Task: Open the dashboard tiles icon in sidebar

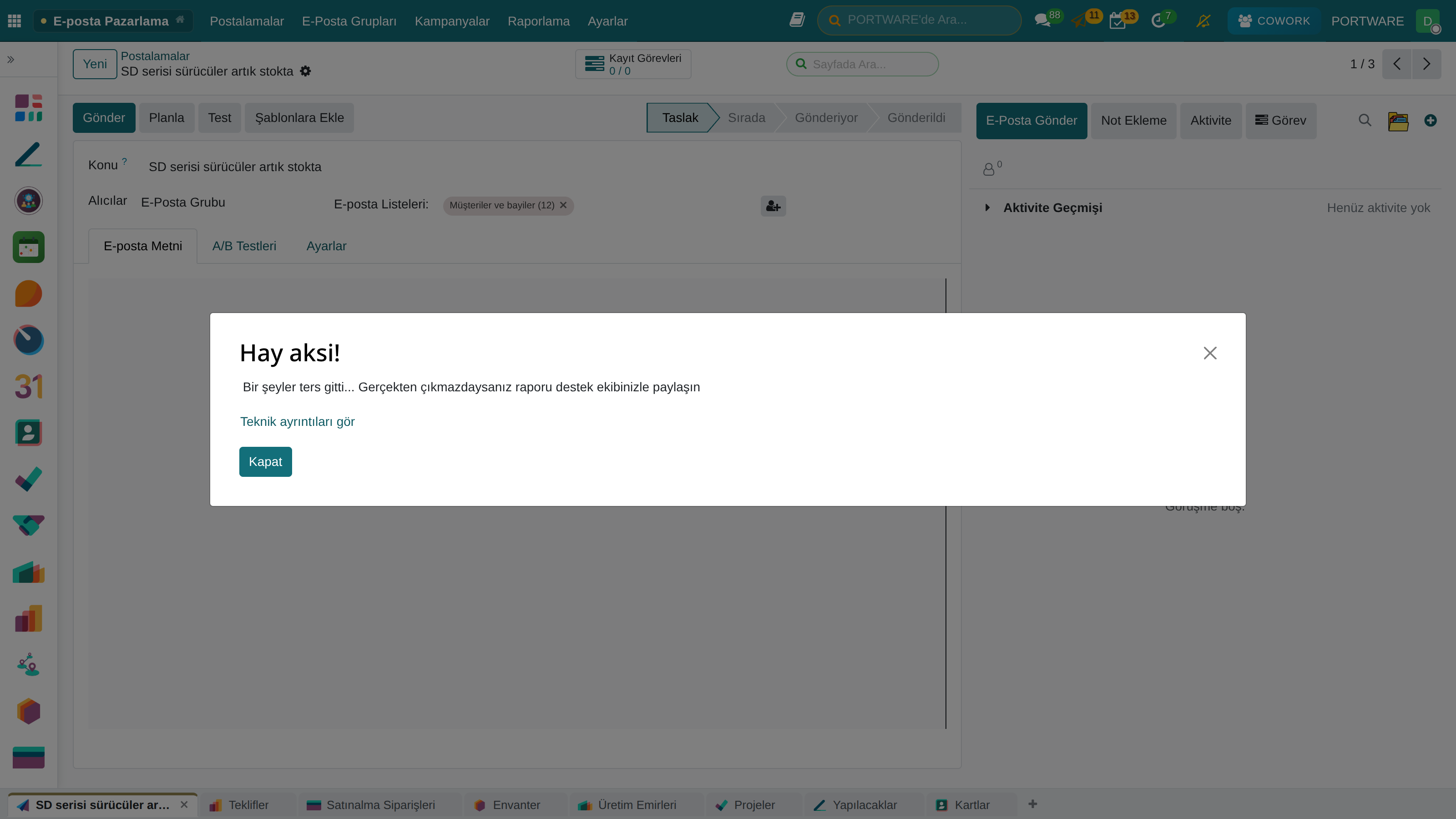Action: [x=28, y=108]
